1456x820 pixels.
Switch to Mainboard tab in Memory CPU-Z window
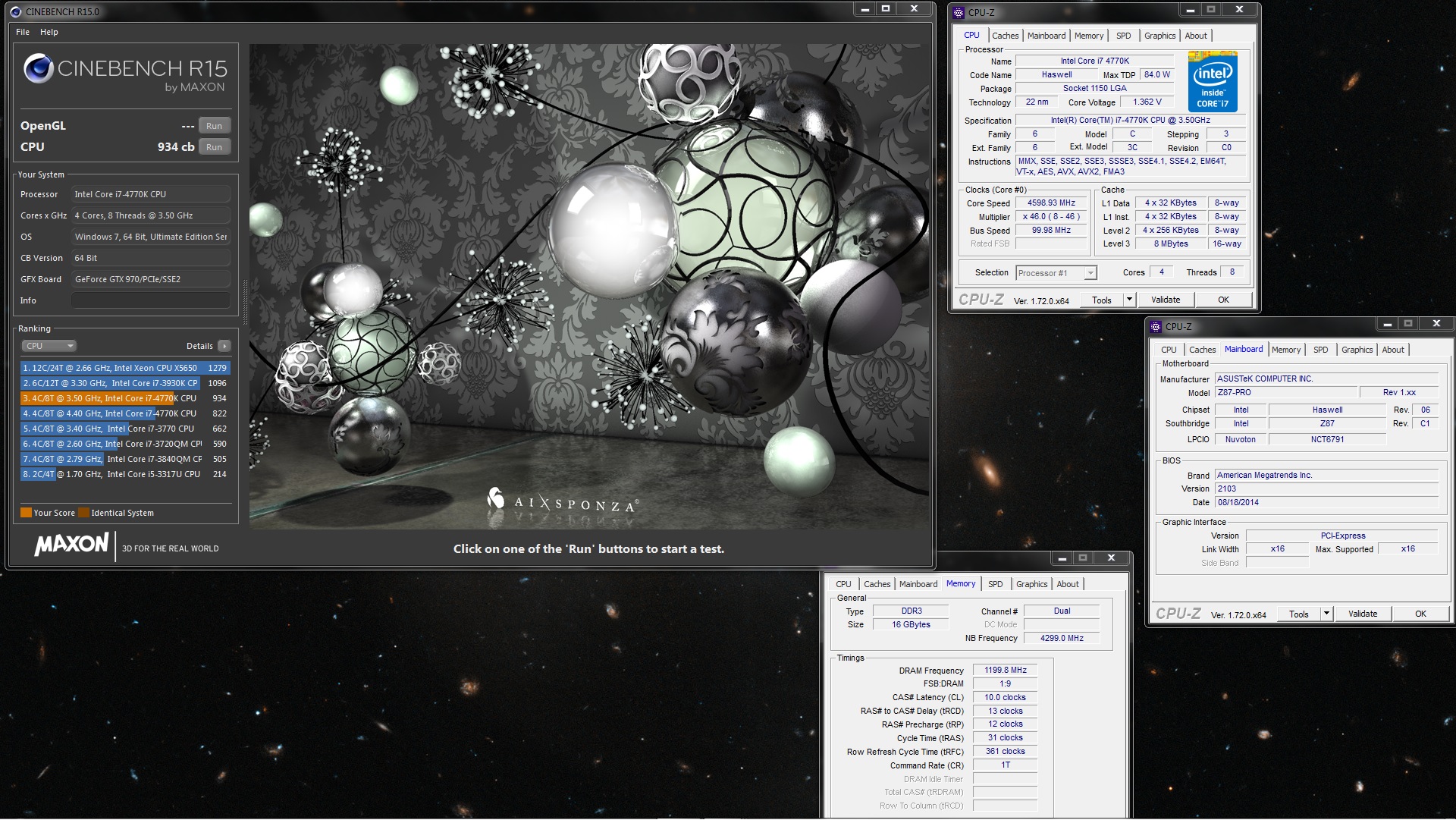point(918,584)
